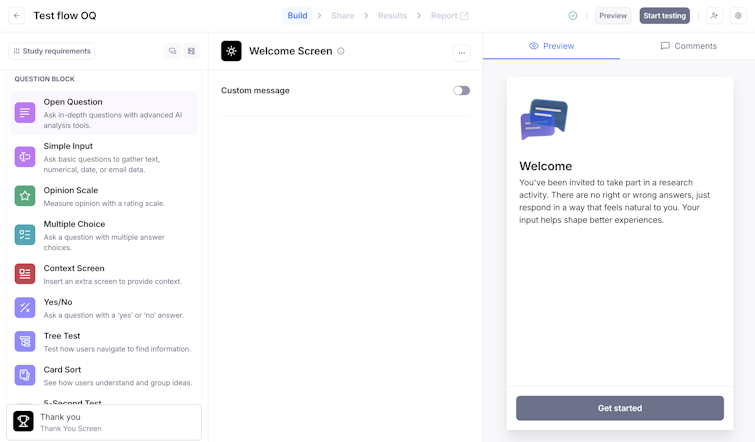This screenshot has width=755, height=442.
Task: Switch to the Comments tab
Action: pyautogui.click(x=688, y=46)
